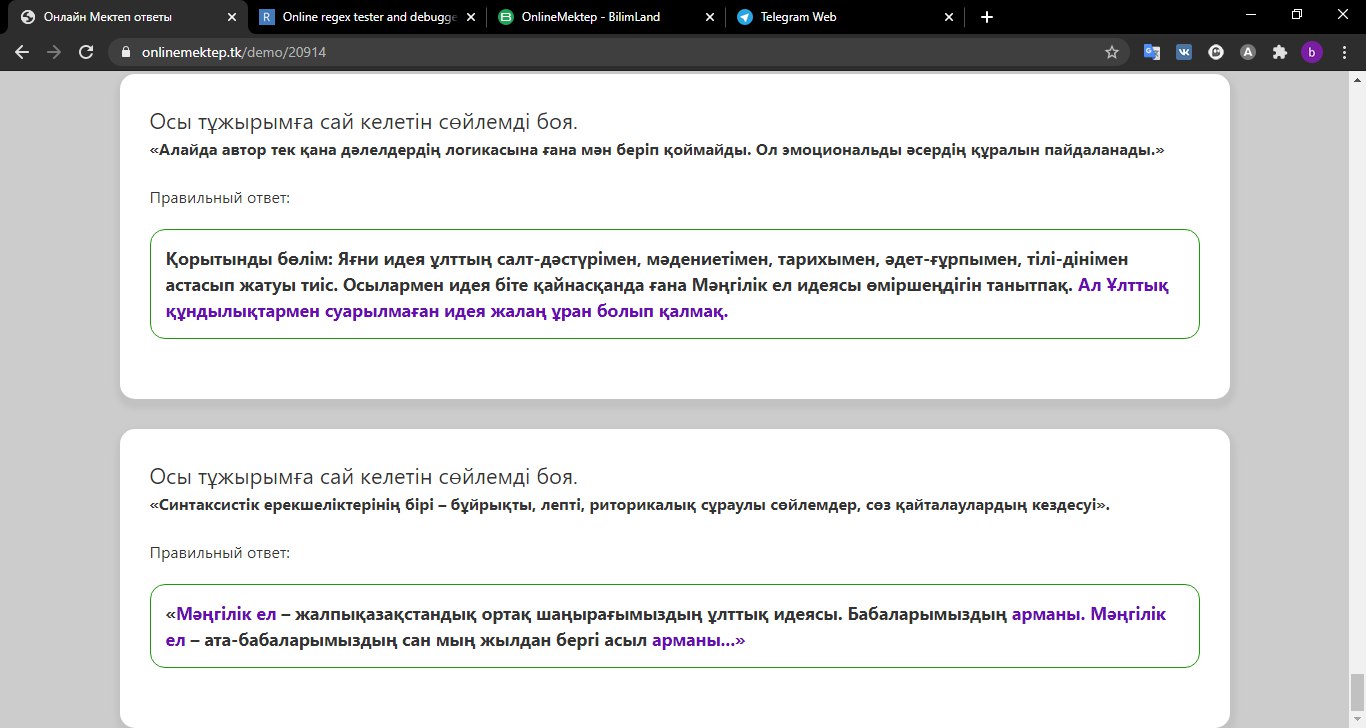Switch to OnlineMektep - BilimLand tab
Screen dimensions: 1366x728
608,17
